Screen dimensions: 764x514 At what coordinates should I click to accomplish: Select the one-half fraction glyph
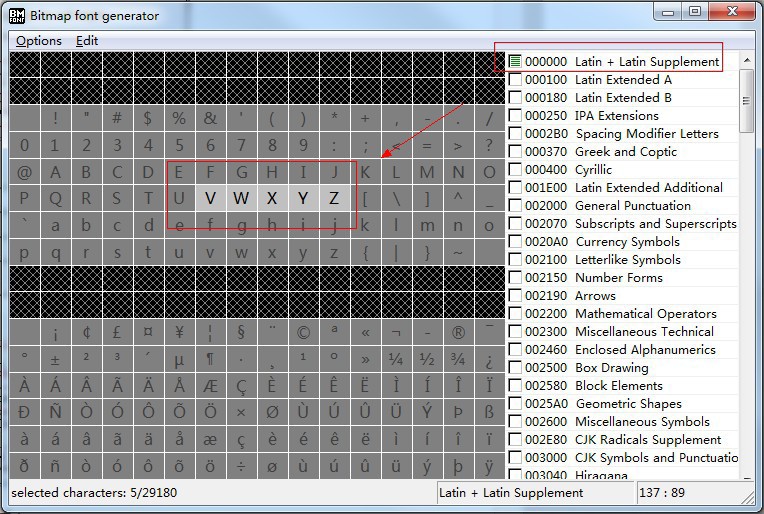click(427, 360)
